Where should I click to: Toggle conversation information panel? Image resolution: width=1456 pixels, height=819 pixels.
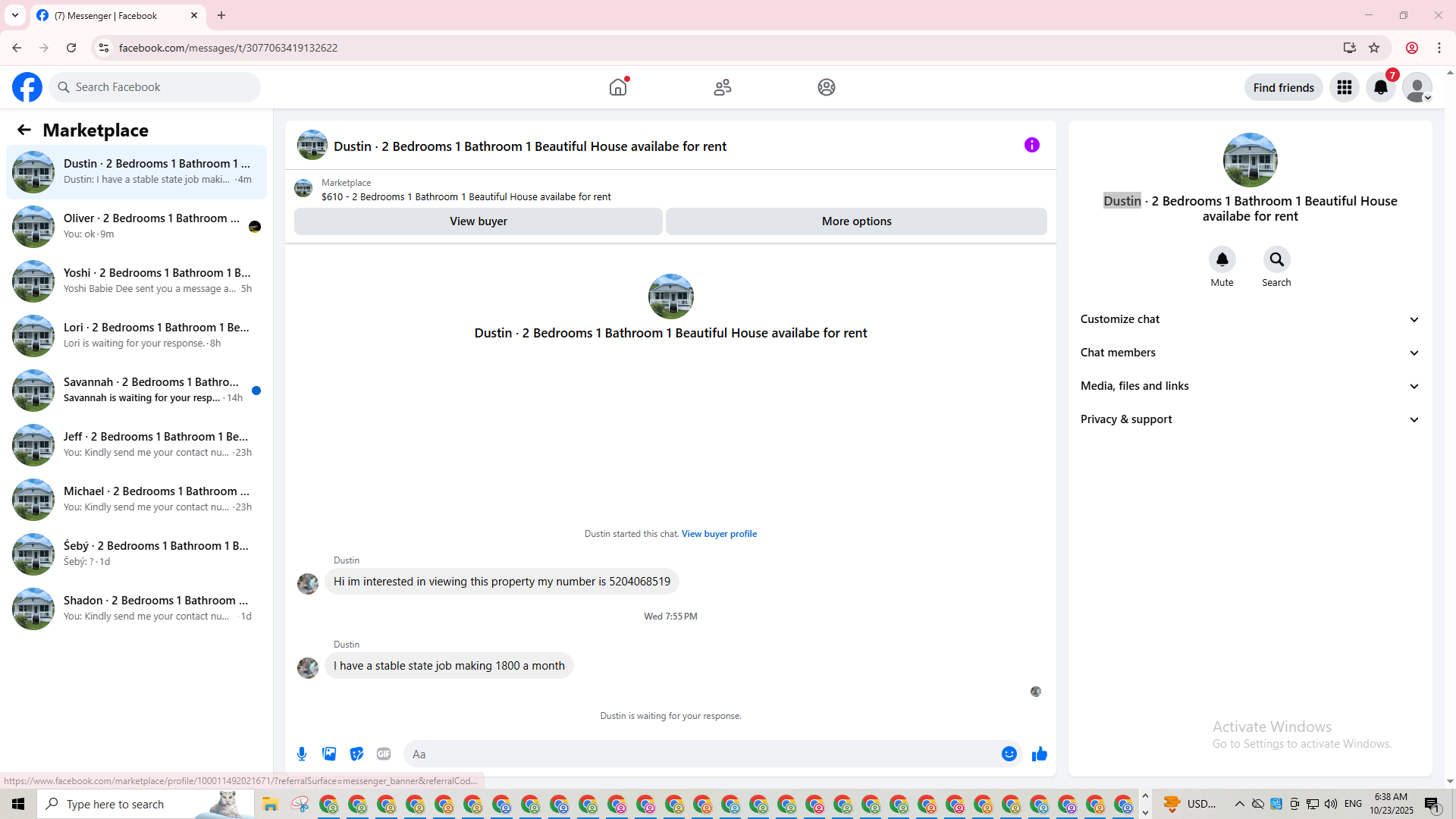point(1031,145)
